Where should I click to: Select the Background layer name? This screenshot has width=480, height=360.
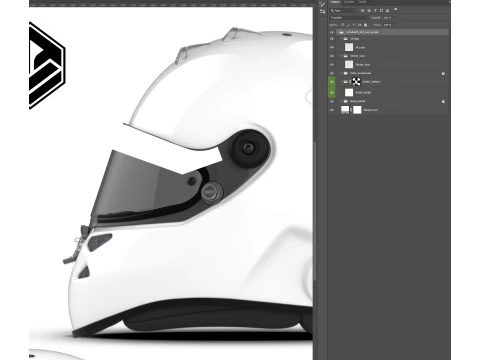(x=371, y=110)
